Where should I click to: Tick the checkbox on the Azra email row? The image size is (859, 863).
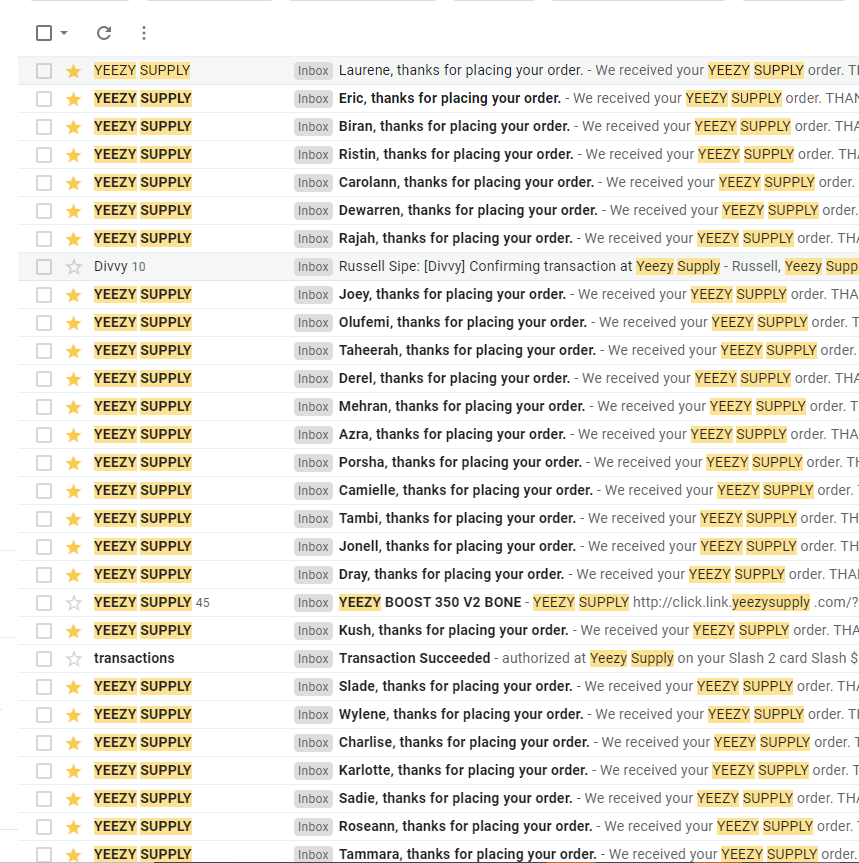(x=44, y=435)
